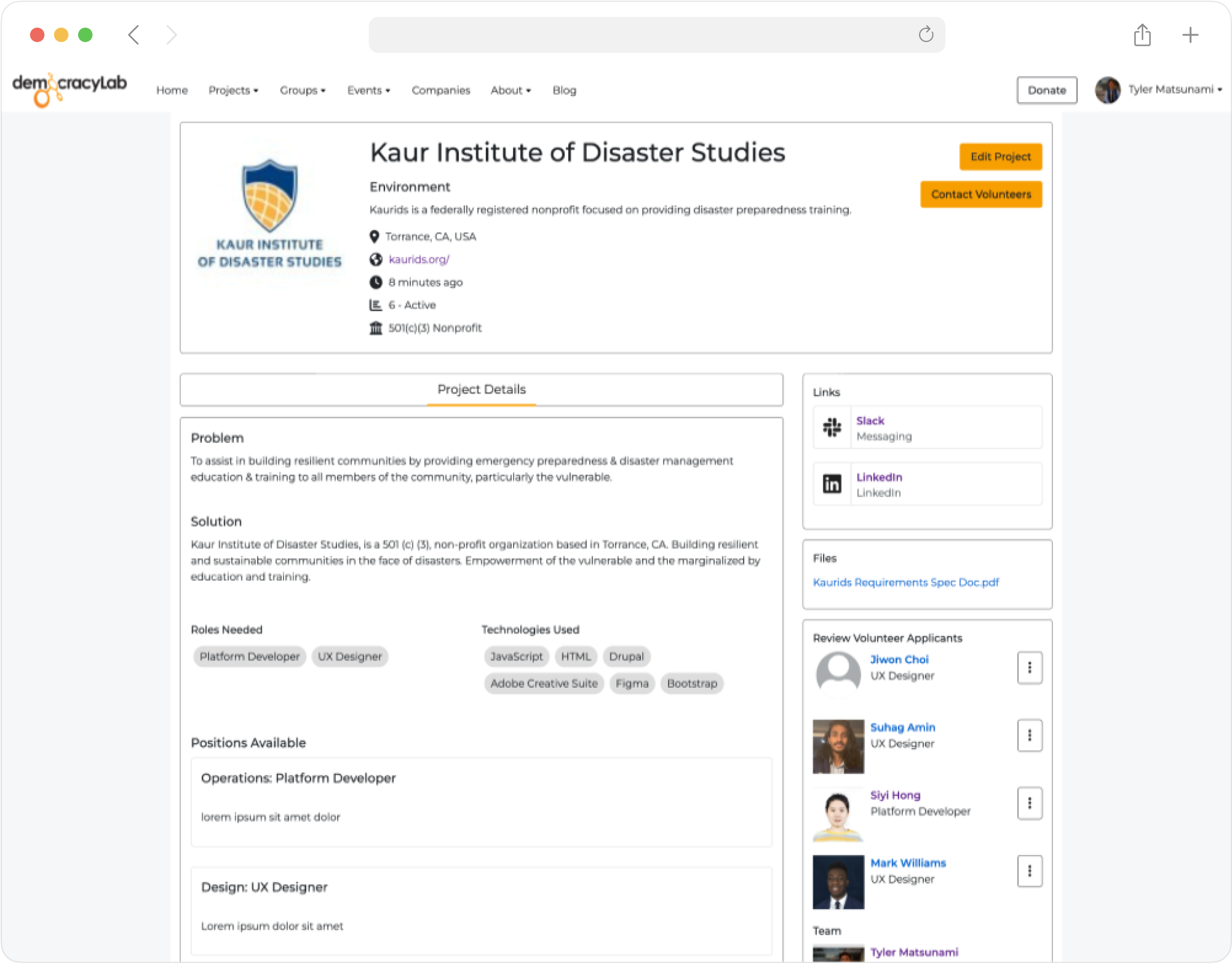Expand the Projects dropdown menu
The image size is (1232, 963).
233,90
